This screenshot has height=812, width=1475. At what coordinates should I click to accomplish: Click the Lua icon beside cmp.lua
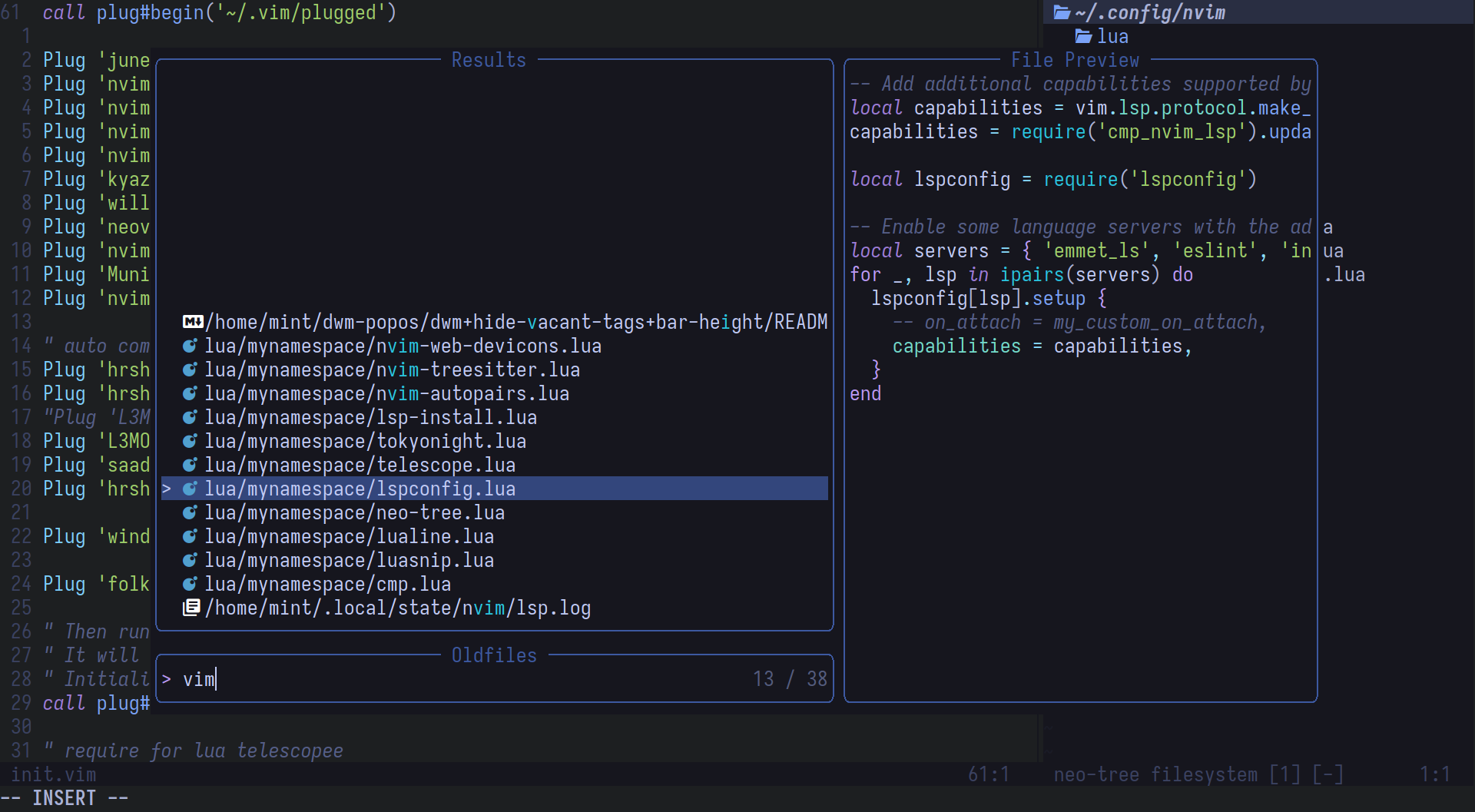[190, 584]
